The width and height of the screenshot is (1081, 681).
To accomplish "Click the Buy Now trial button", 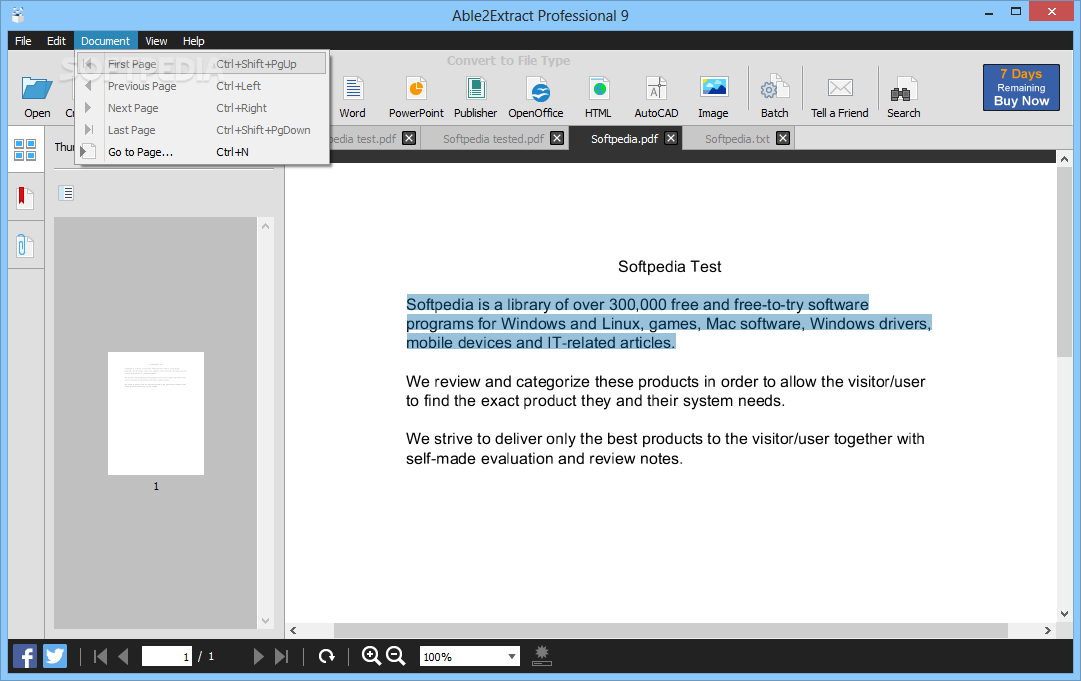I will click(1021, 88).
